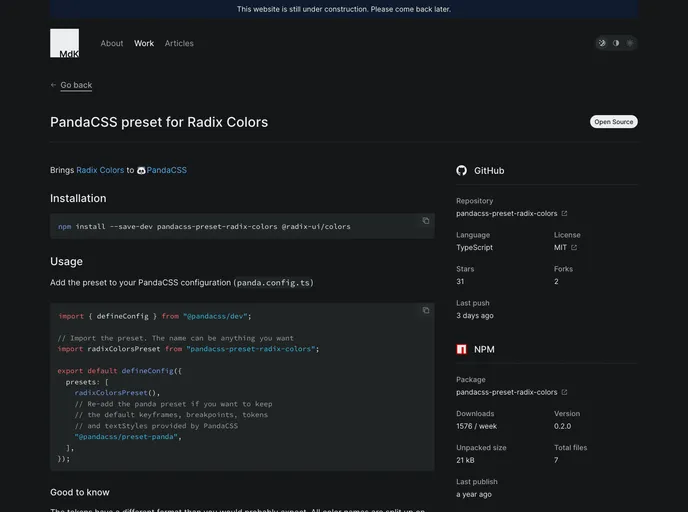Click the '3 days ago' last push value
Viewport: 688px width, 512px height.
pyautogui.click(x=475, y=315)
